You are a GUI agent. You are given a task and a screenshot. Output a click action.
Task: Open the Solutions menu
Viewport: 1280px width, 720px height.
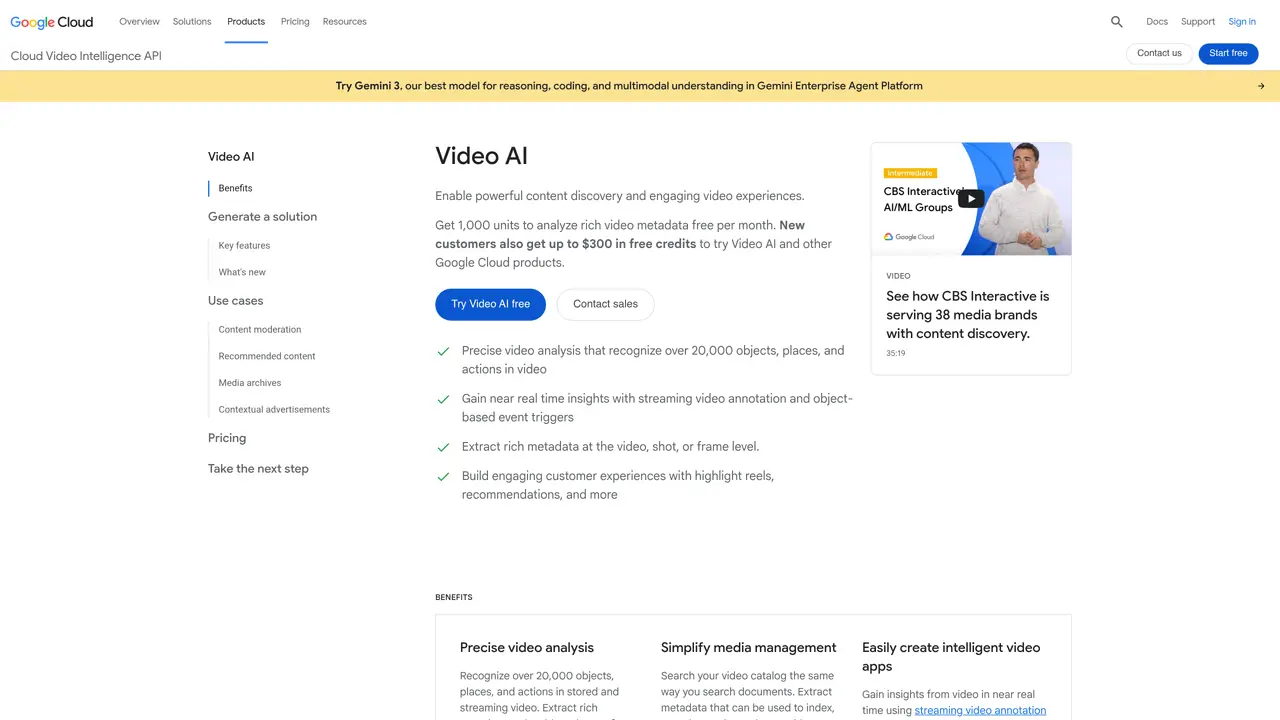(x=192, y=21)
